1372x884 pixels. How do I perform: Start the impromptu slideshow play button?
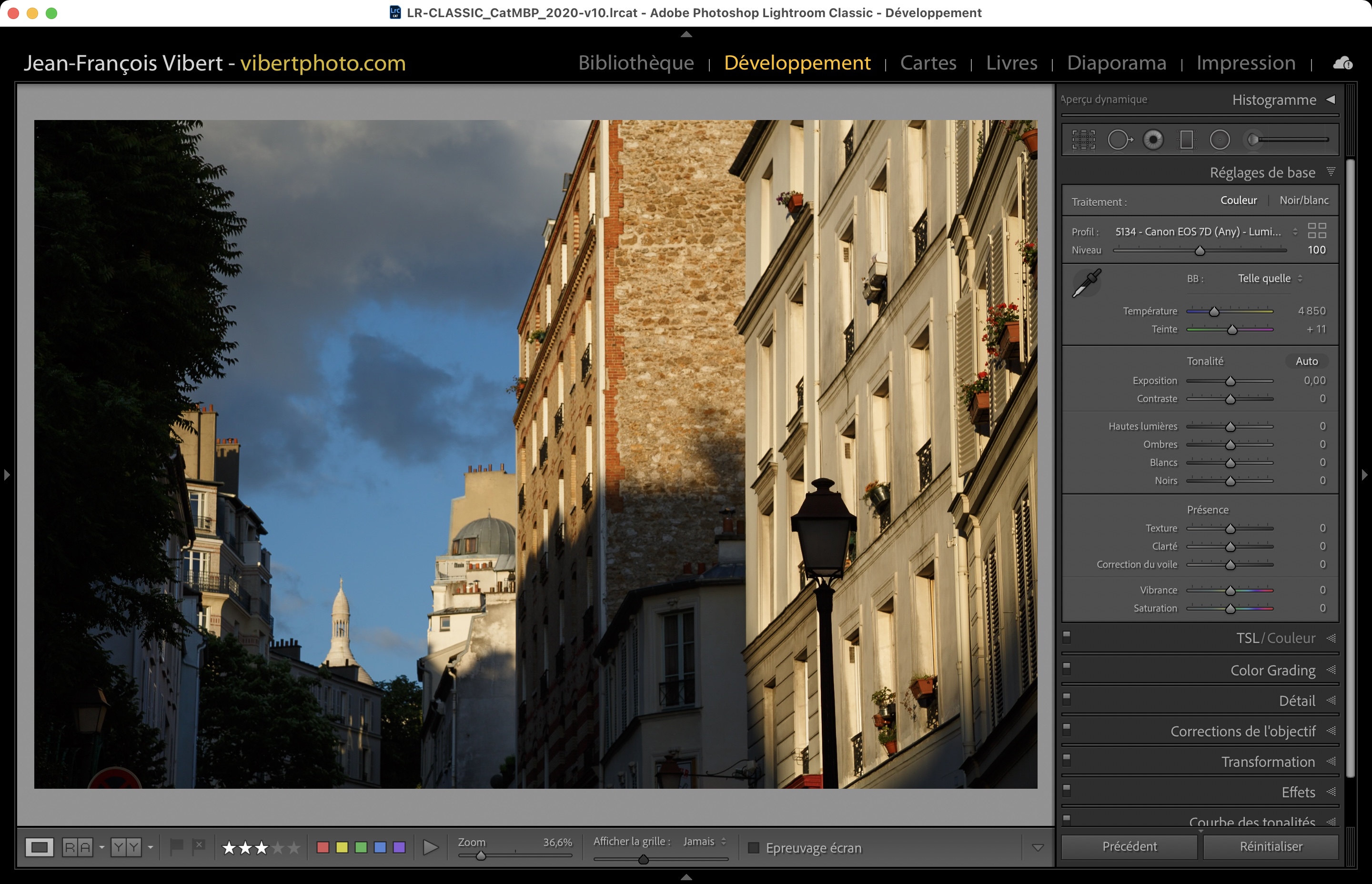(430, 847)
